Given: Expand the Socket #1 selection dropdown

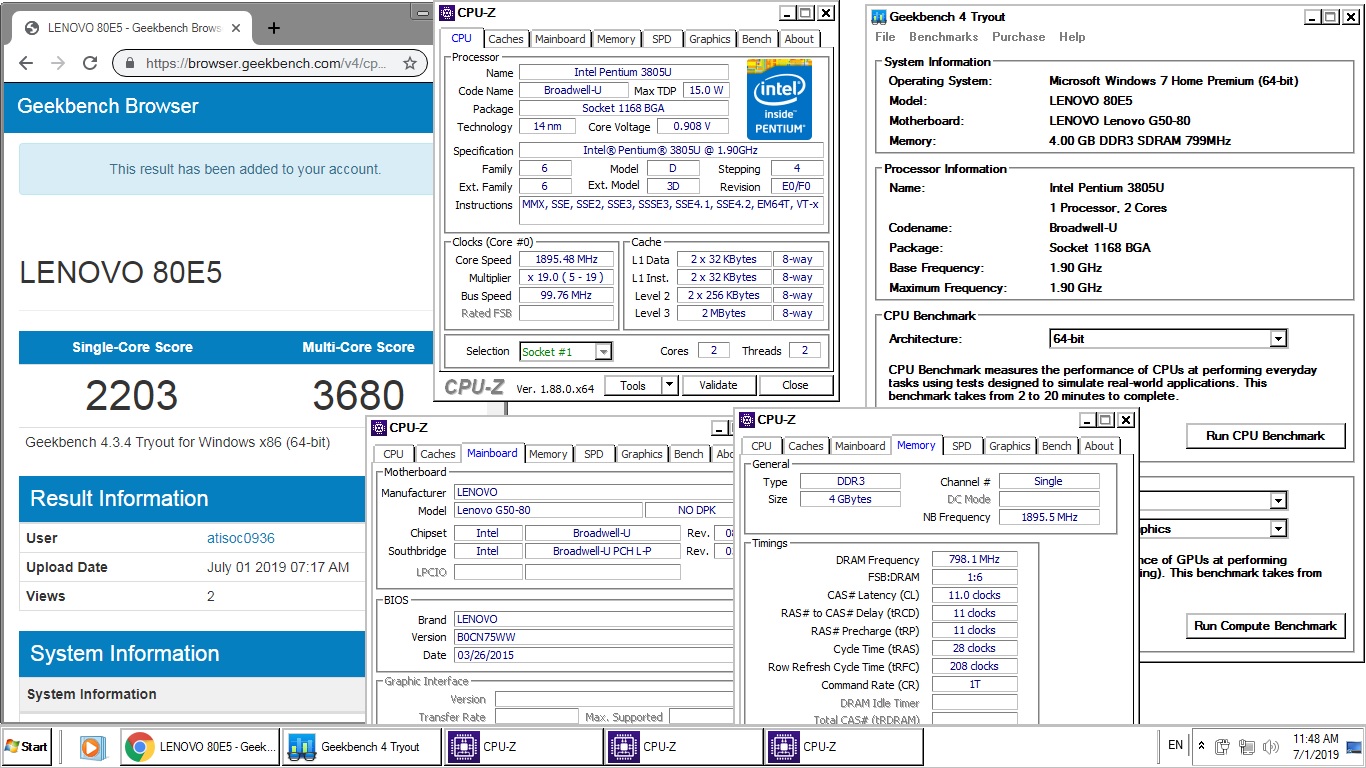Looking at the screenshot, I should pos(603,351).
